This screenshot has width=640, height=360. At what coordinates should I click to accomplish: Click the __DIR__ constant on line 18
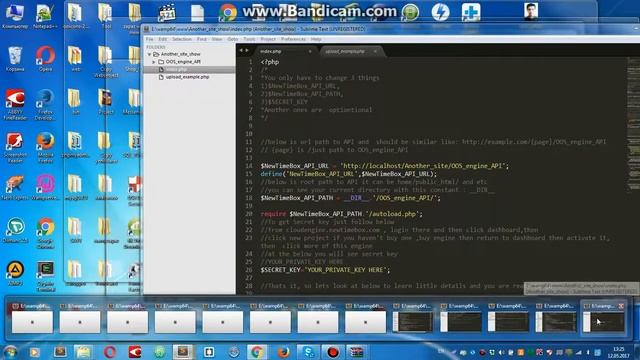click(x=356, y=198)
